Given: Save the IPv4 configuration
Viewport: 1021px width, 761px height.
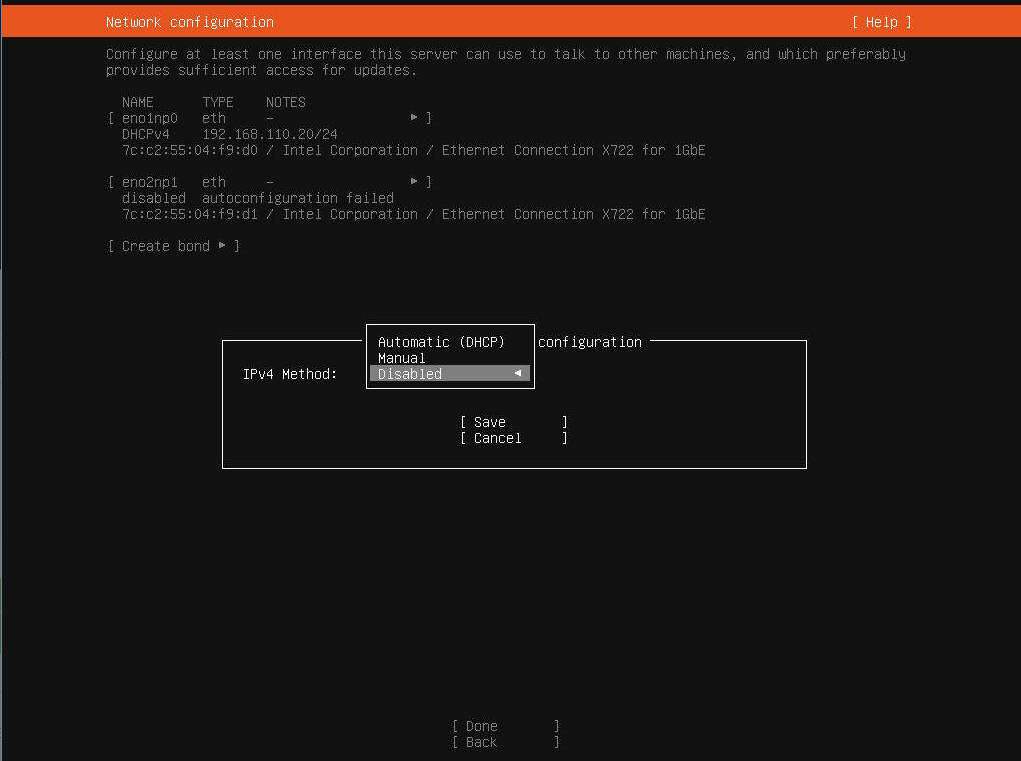Looking at the screenshot, I should [x=490, y=422].
